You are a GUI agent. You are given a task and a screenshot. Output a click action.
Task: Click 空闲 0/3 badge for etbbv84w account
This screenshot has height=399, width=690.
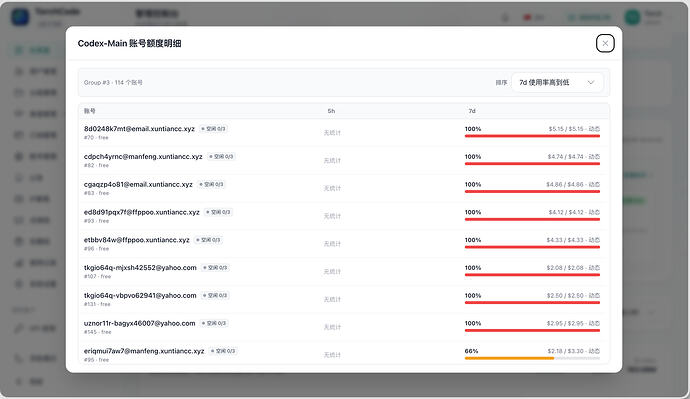[x=209, y=240]
